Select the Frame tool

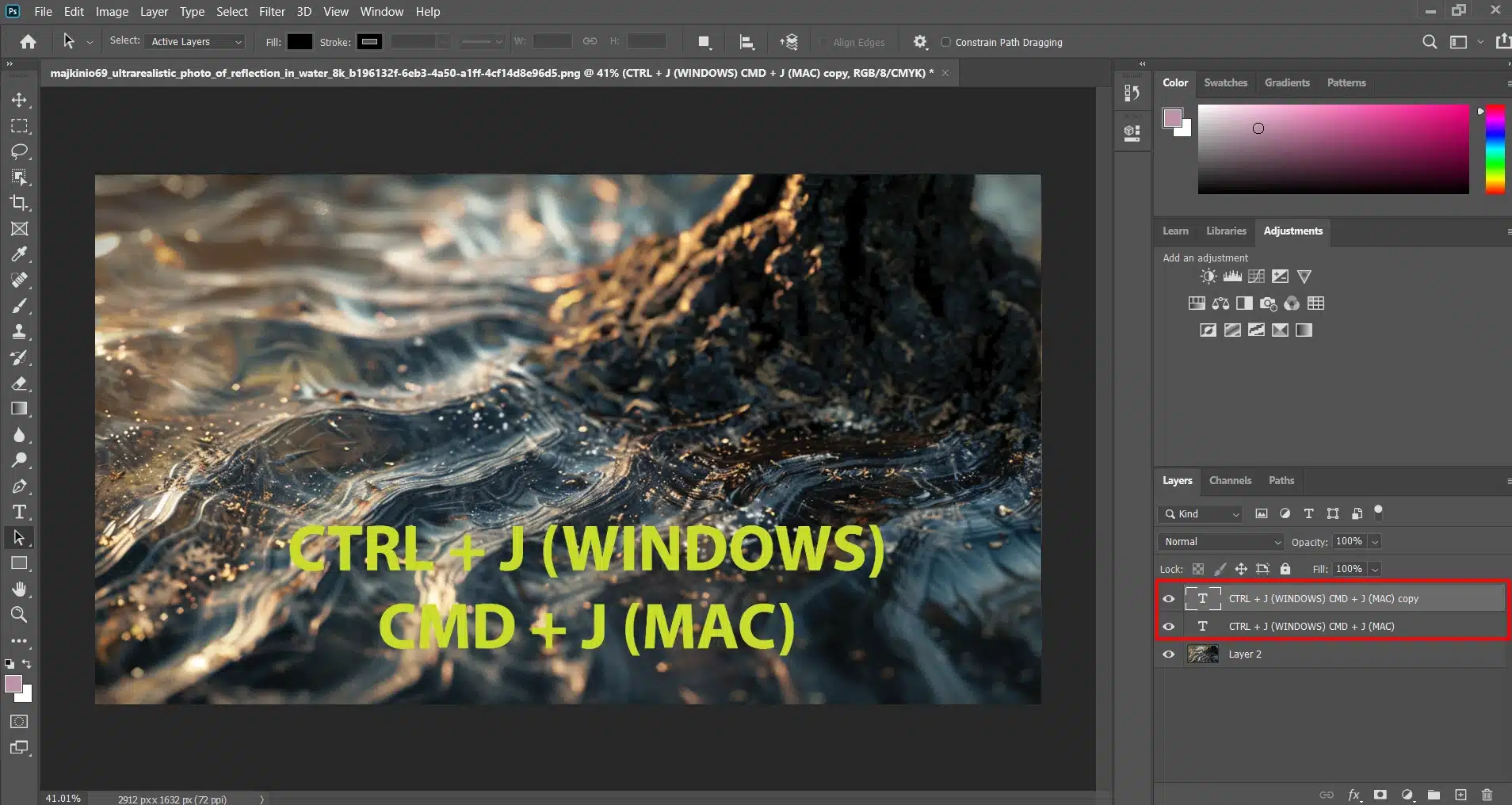(x=19, y=229)
